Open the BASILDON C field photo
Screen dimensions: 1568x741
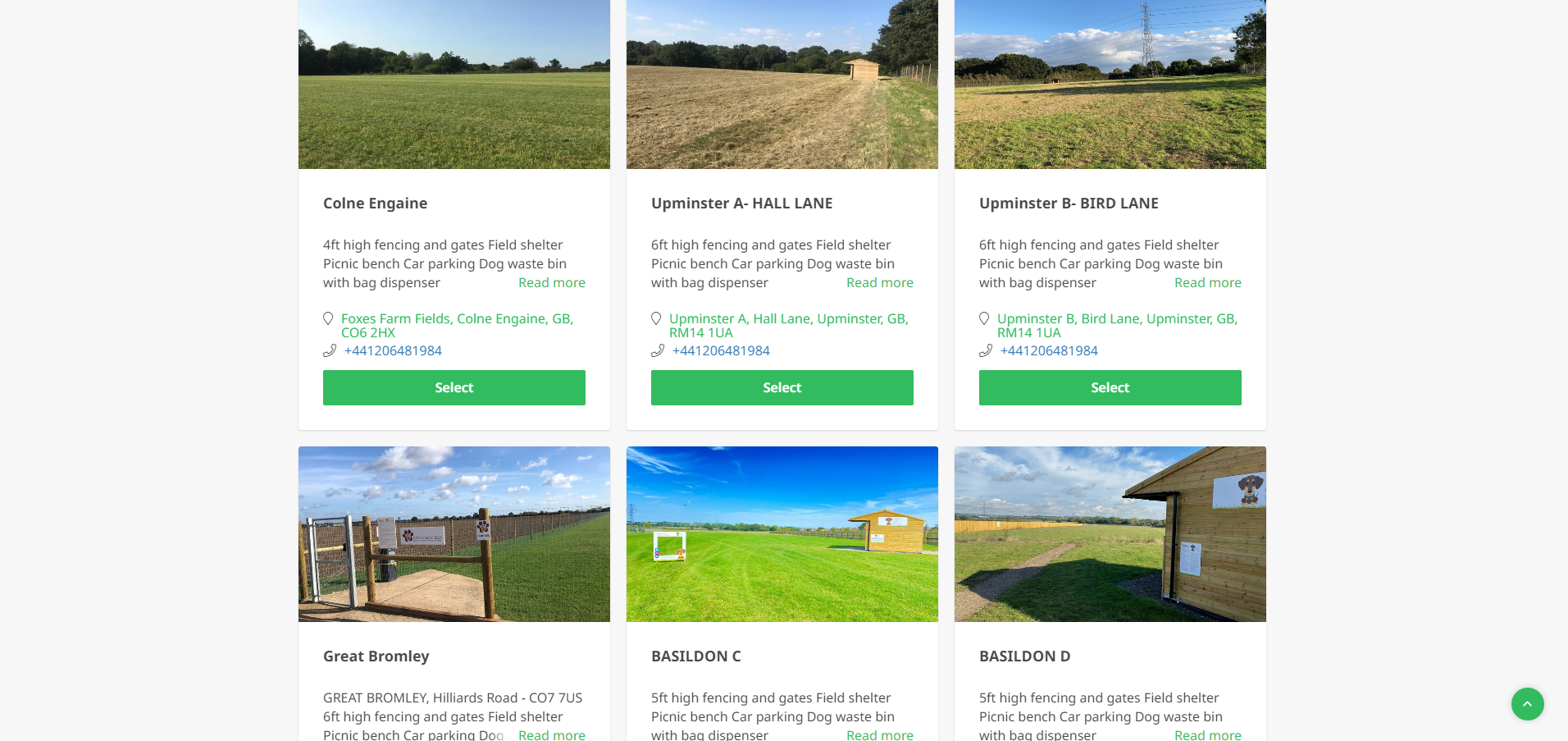point(782,534)
